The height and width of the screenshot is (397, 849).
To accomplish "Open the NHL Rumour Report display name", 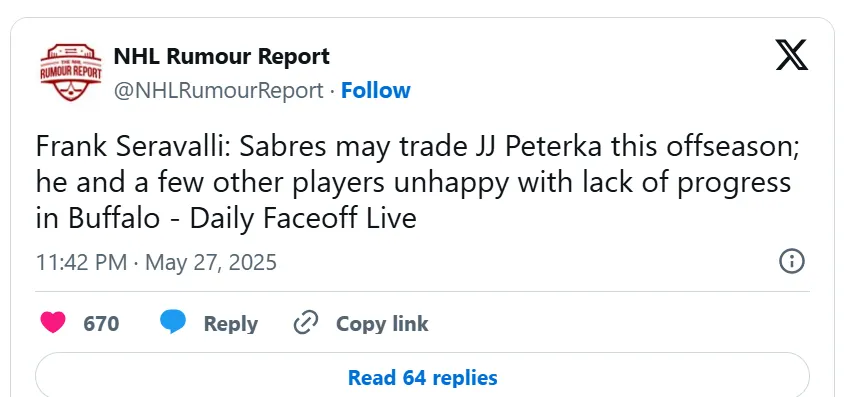I will tap(221, 56).
